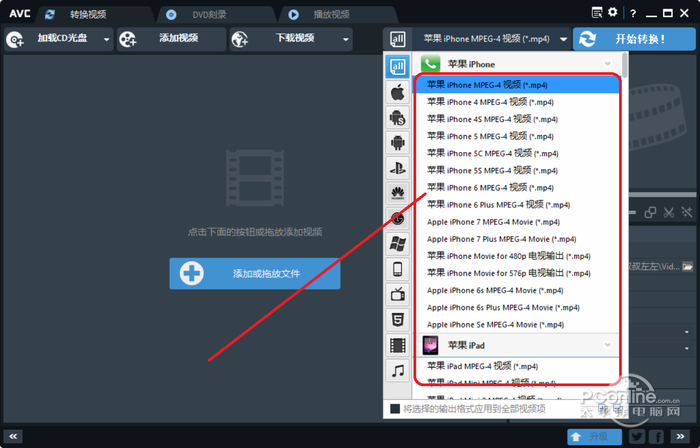This screenshot has width=700, height=448.
Task: Select 苹果 iPhone 4 MPEG-4 format
Action: click(x=516, y=102)
